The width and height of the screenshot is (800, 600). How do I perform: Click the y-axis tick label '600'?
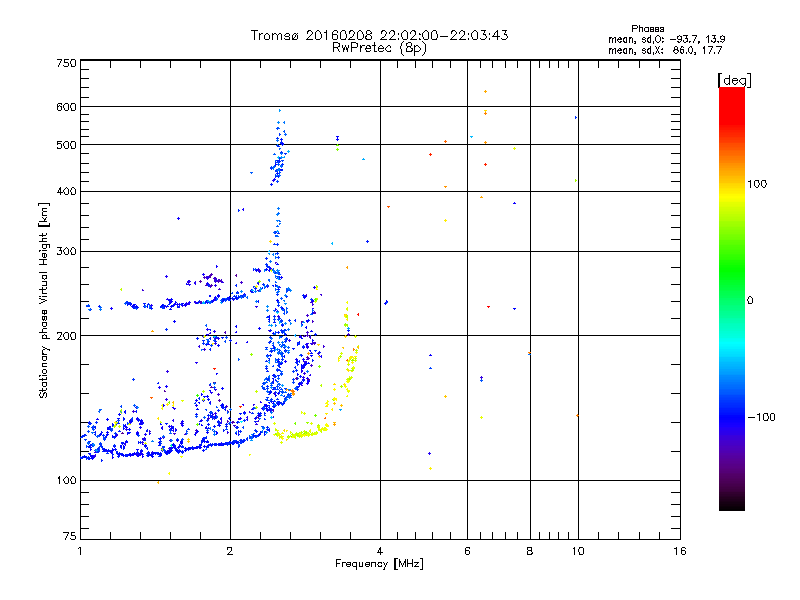pyautogui.click(x=67, y=107)
